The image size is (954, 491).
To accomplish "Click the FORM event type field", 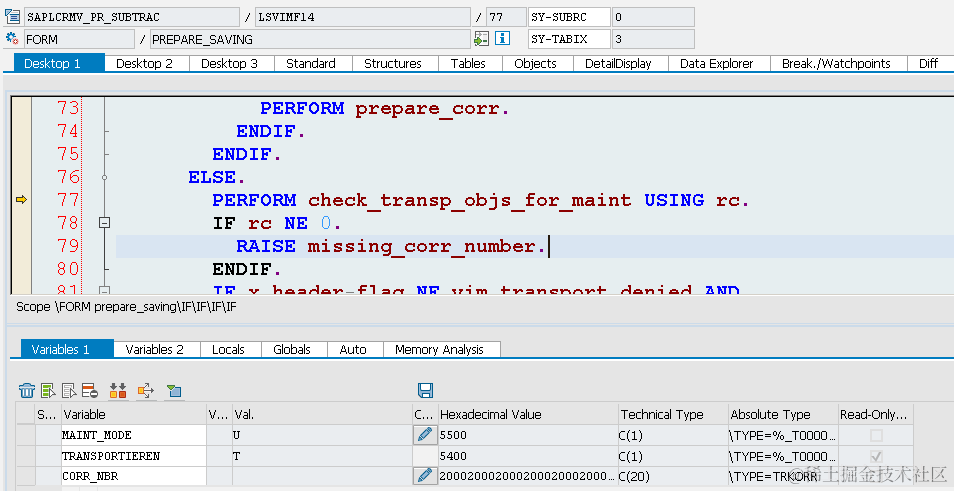I will [79, 39].
